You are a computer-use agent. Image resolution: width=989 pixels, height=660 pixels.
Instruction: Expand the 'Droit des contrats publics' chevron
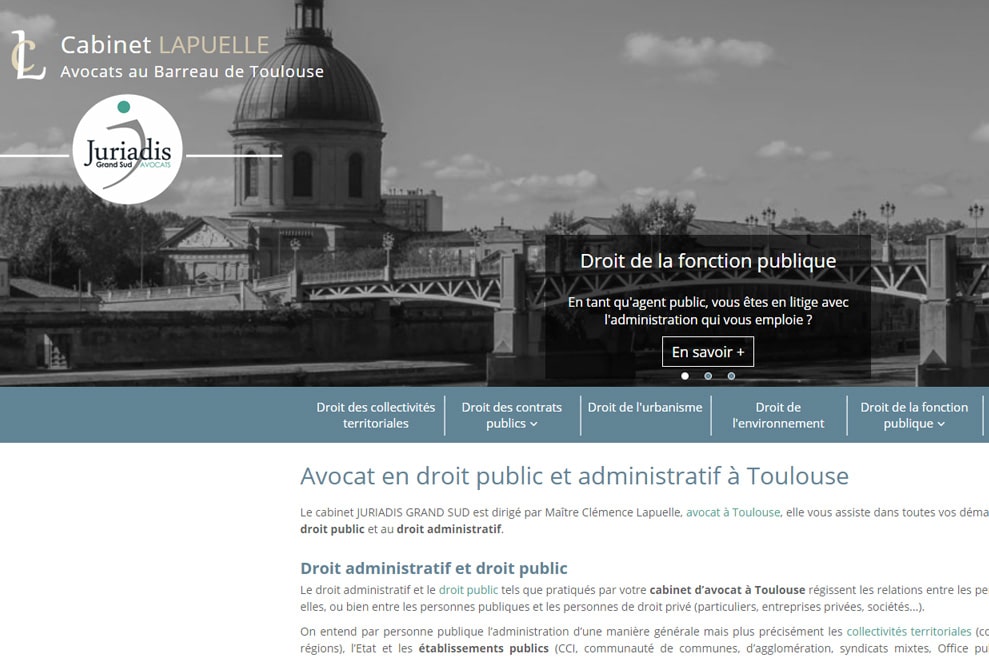point(534,424)
